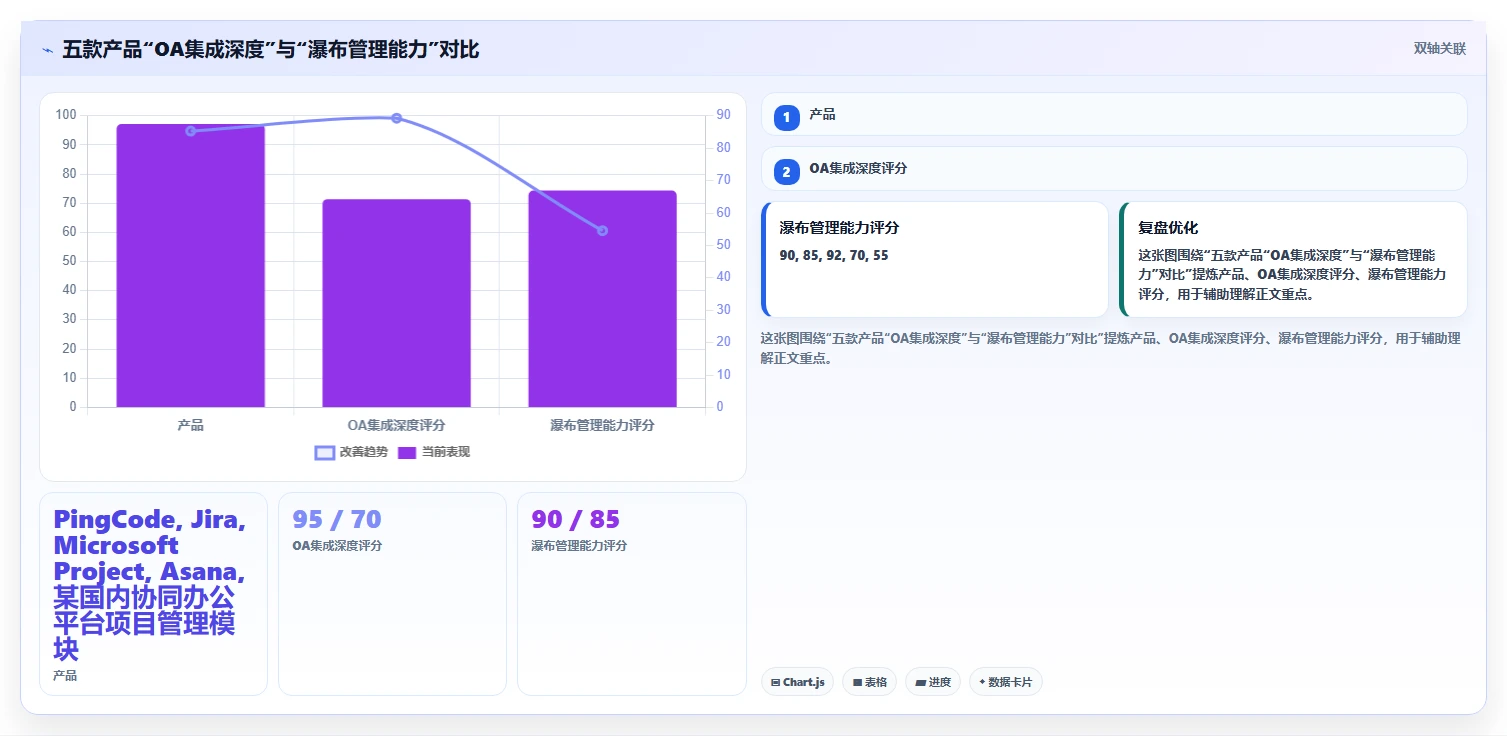
Task: Select the purple bar above the 产品 axis label
Action: (x=190, y=266)
